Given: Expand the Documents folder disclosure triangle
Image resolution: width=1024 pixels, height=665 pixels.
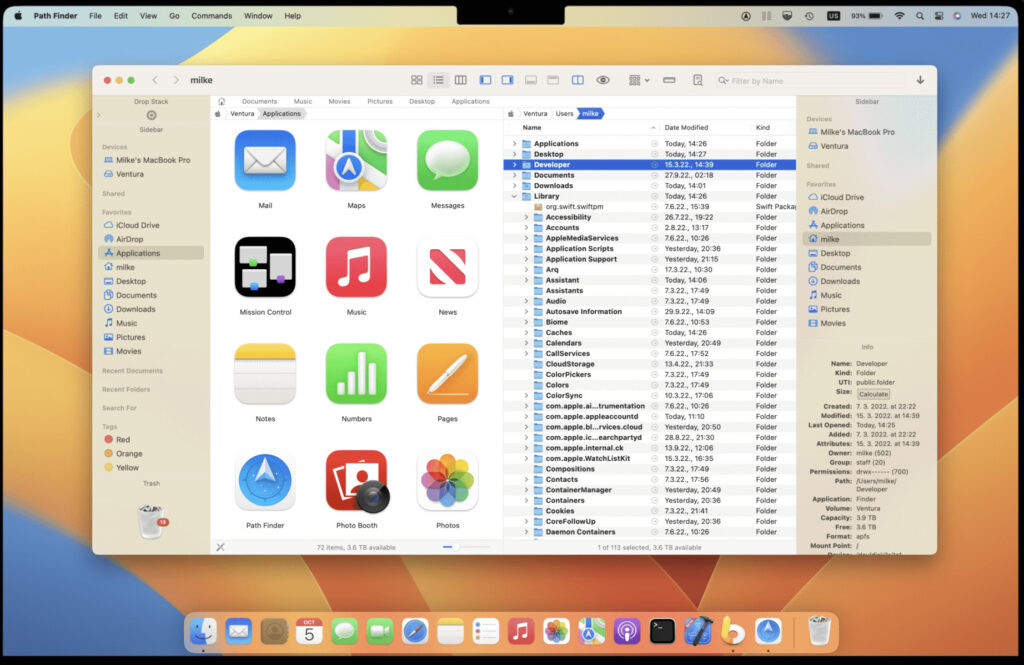Looking at the screenshot, I should (514, 174).
